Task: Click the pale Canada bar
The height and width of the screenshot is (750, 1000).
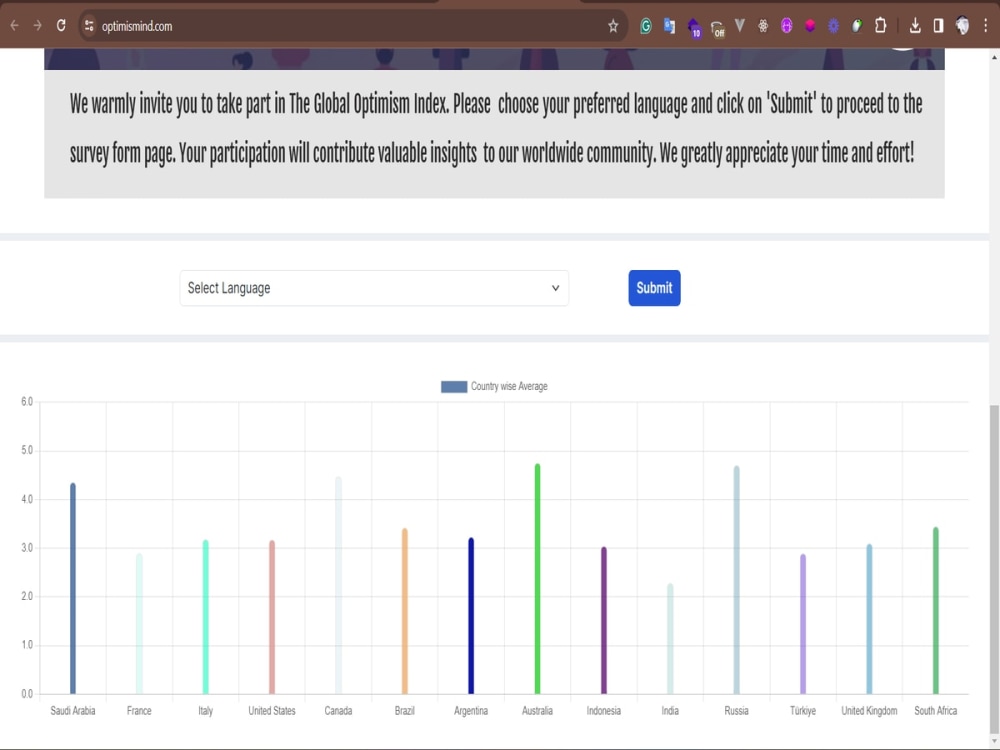Action: coord(338,585)
